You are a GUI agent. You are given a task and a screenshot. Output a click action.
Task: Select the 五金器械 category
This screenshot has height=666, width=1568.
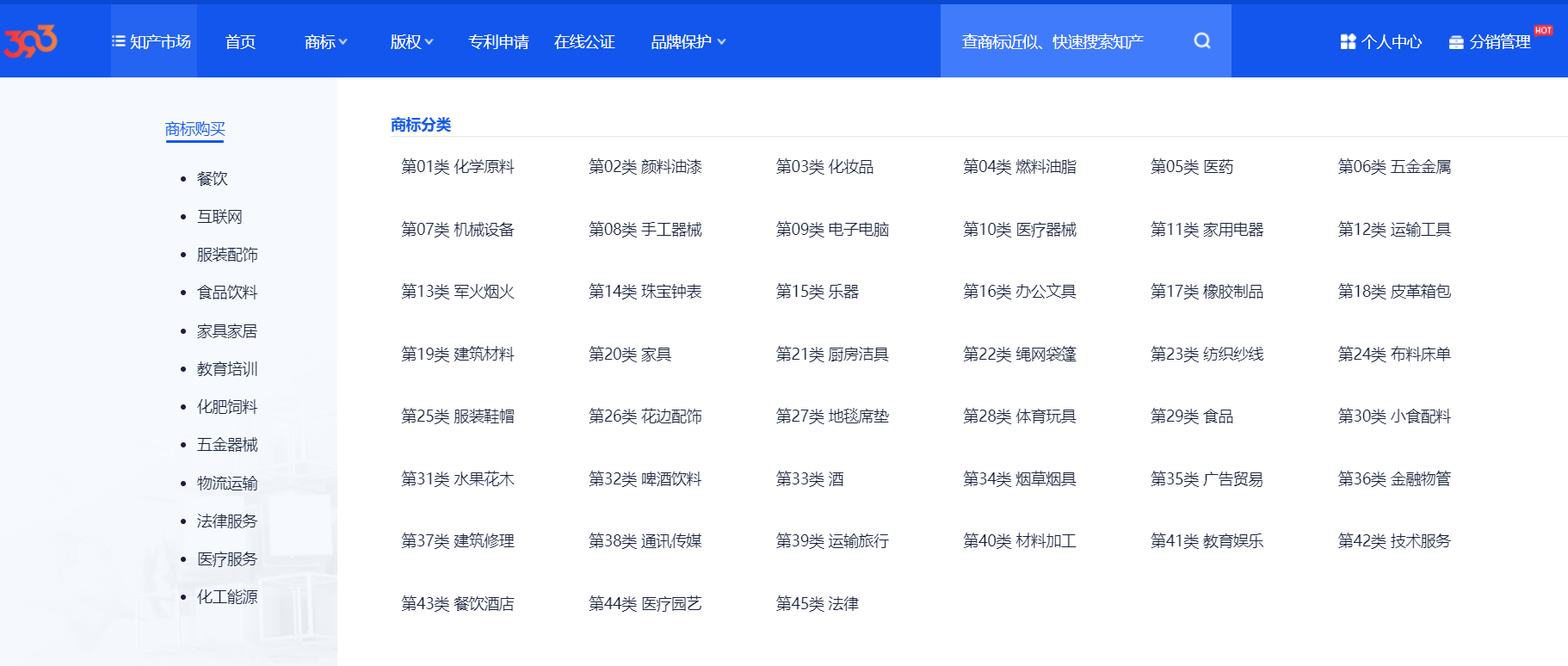tap(227, 445)
